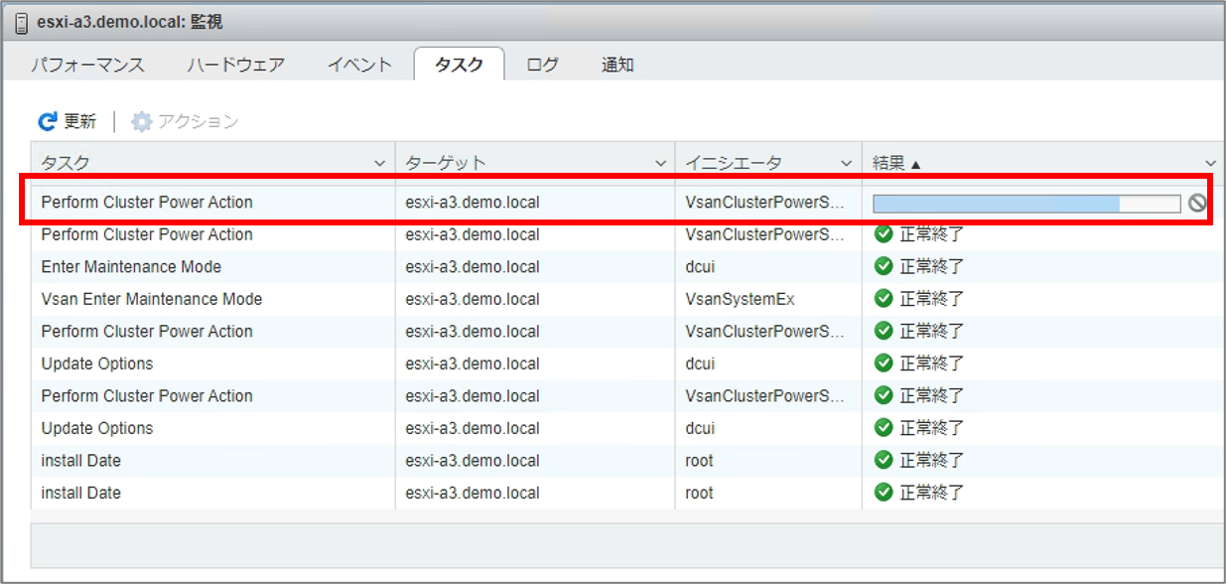This screenshot has width=1226, height=584.
Task: Open the ログ tab
Action: click(x=542, y=65)
